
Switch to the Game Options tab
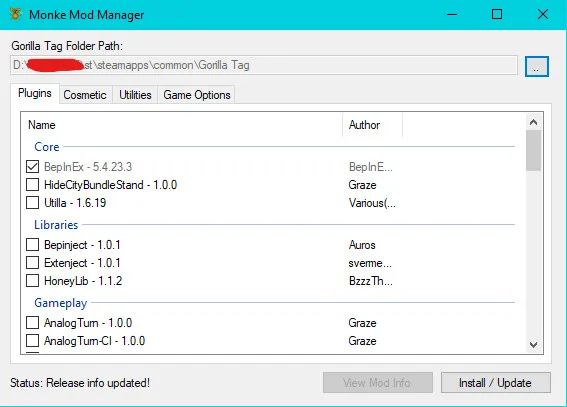tap(197, 95)
